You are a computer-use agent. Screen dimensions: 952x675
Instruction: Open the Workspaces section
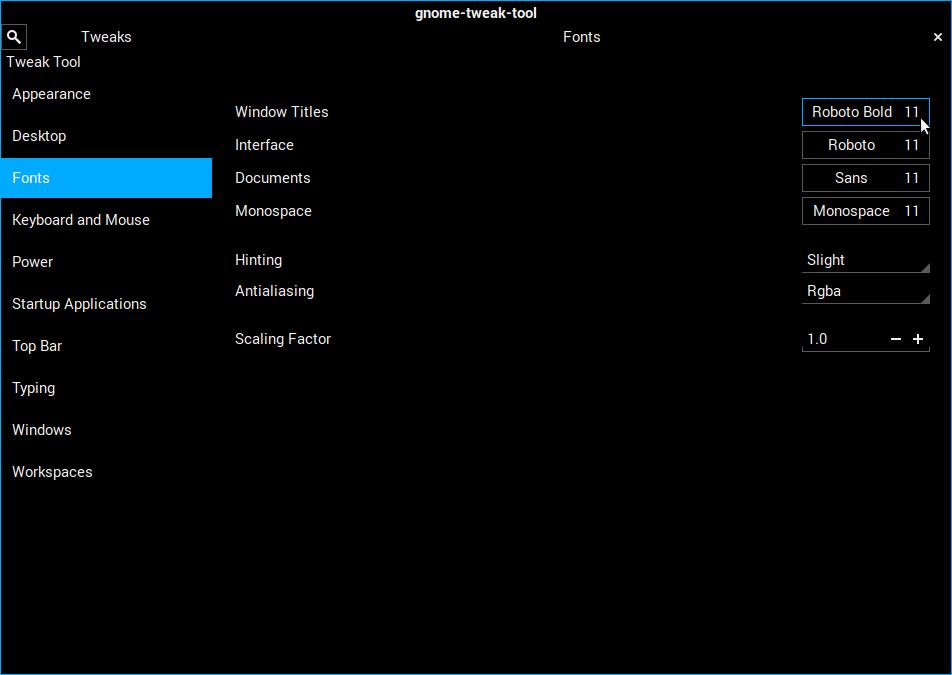52,472
